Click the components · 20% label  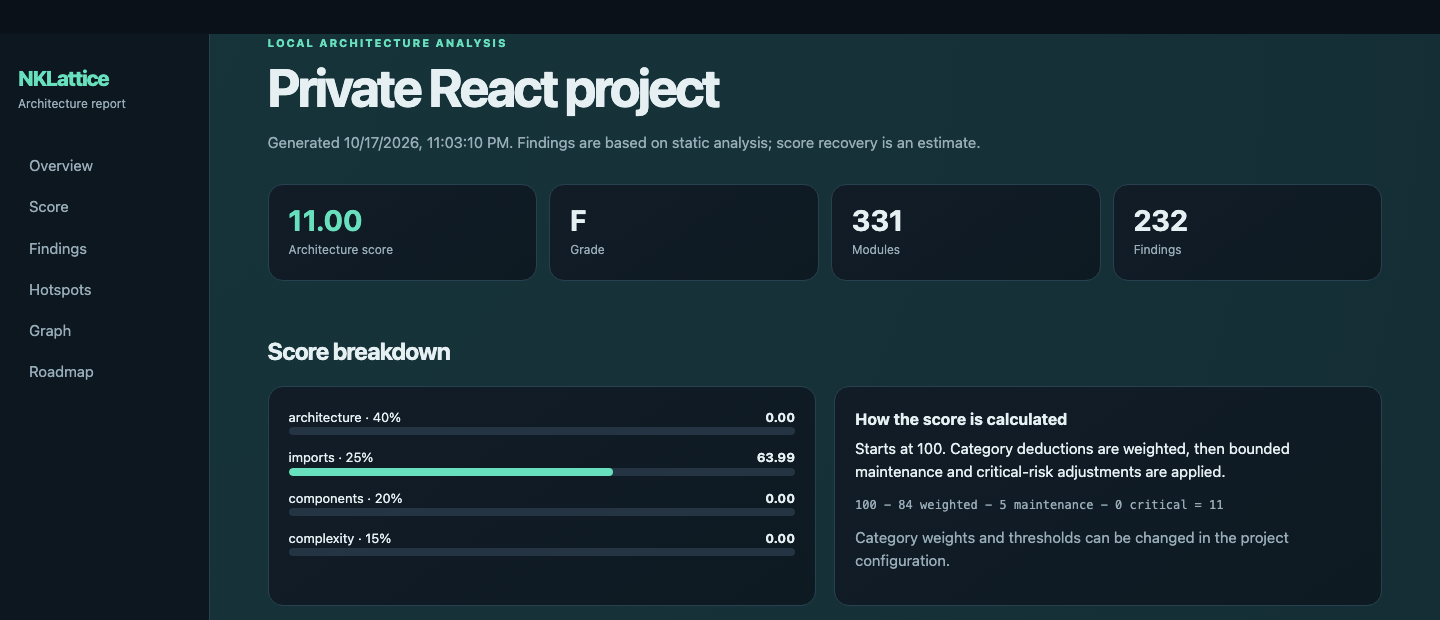pyautogui.click(x=346, y=498)
